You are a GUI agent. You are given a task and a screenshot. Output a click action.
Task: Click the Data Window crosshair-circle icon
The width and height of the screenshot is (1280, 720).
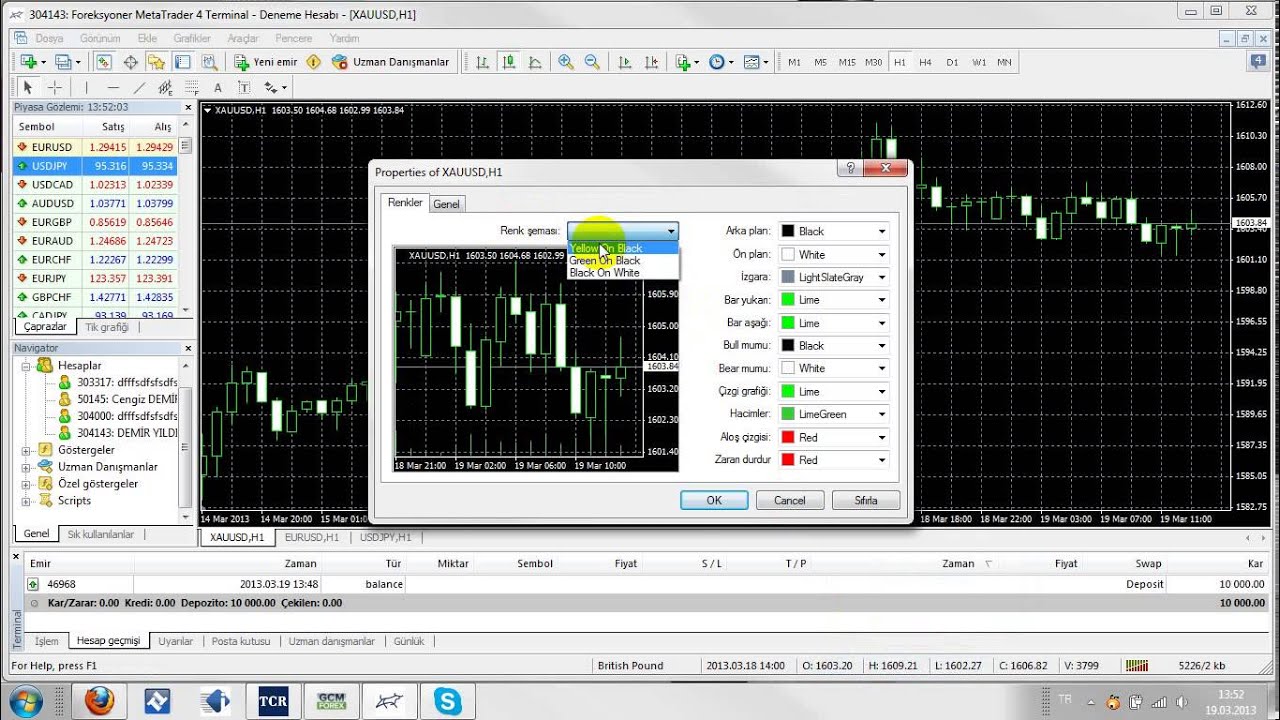[x=130, y=62]
